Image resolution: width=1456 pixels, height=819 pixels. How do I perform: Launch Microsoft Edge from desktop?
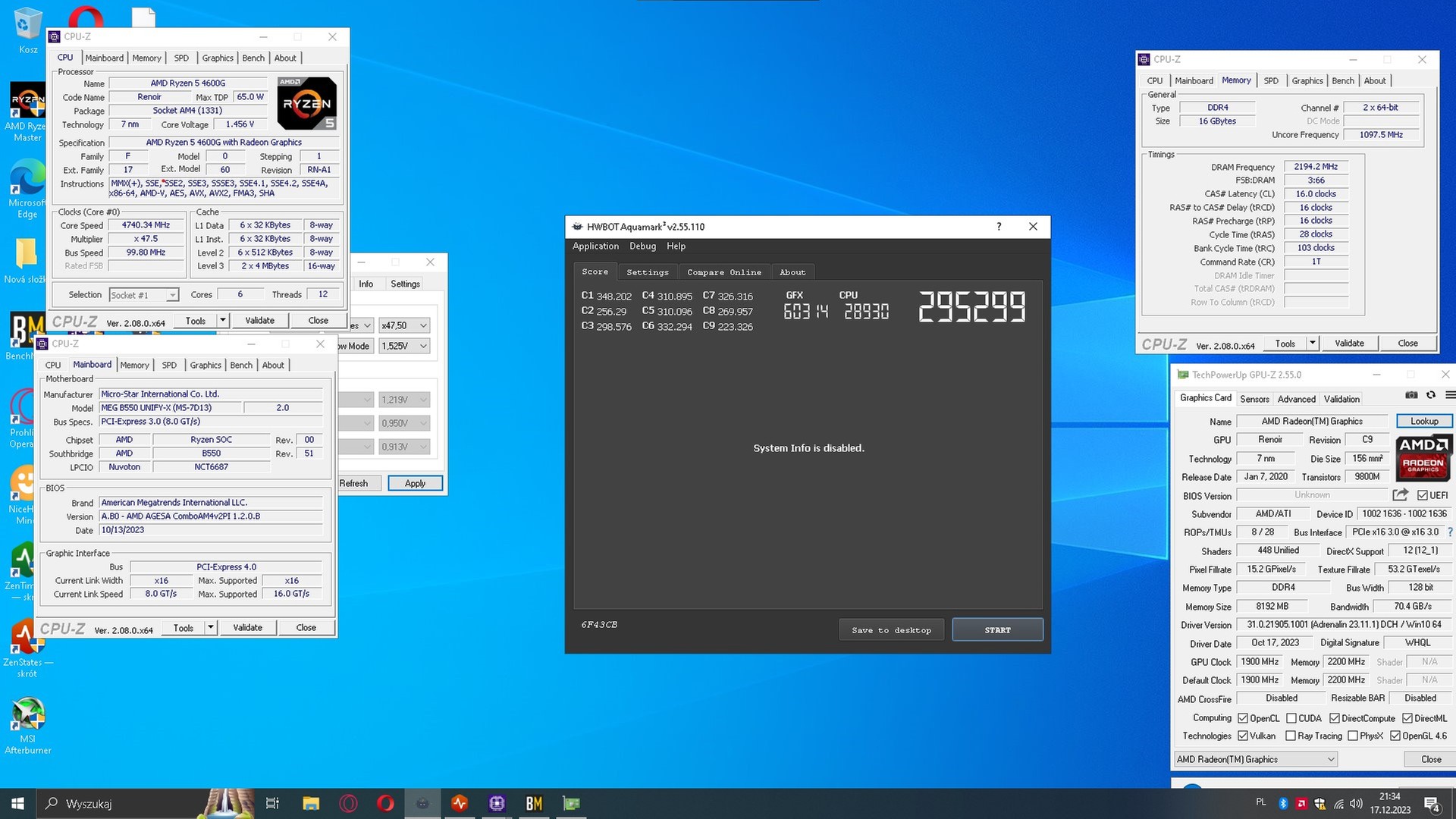(x=27, y=188)
